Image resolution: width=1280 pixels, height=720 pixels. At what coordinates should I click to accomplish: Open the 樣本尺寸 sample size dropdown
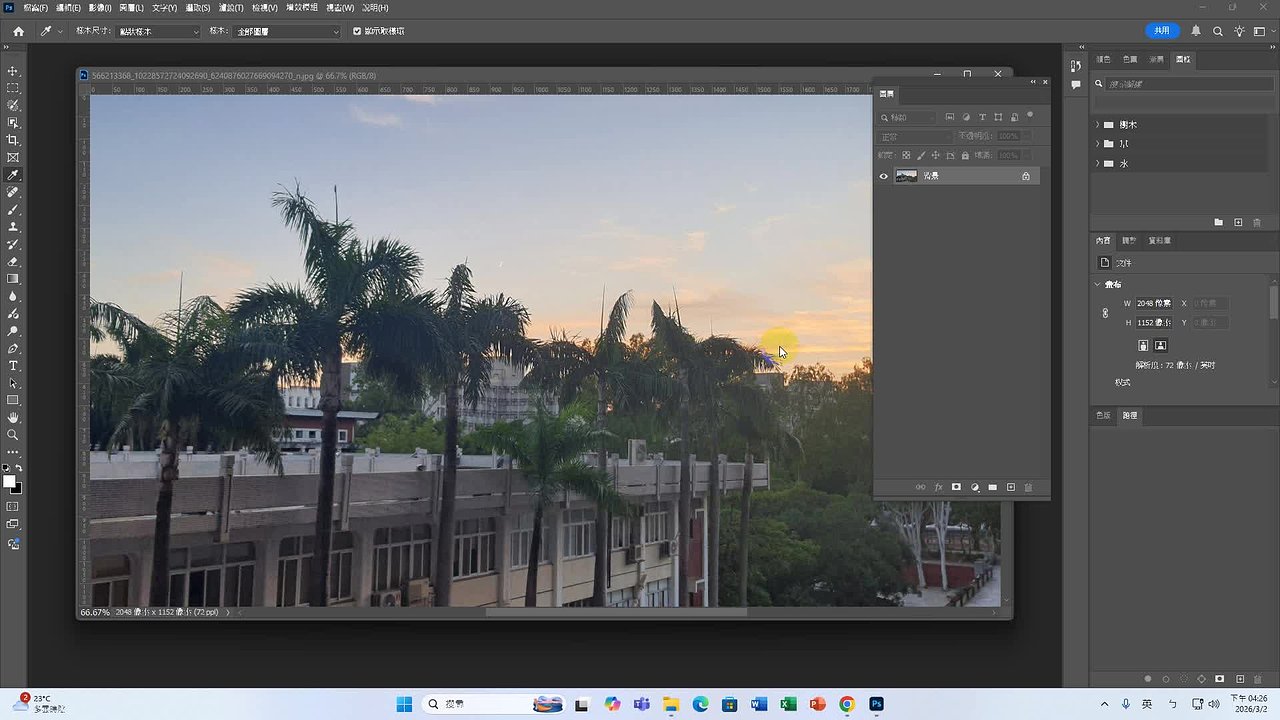(157, 31)
